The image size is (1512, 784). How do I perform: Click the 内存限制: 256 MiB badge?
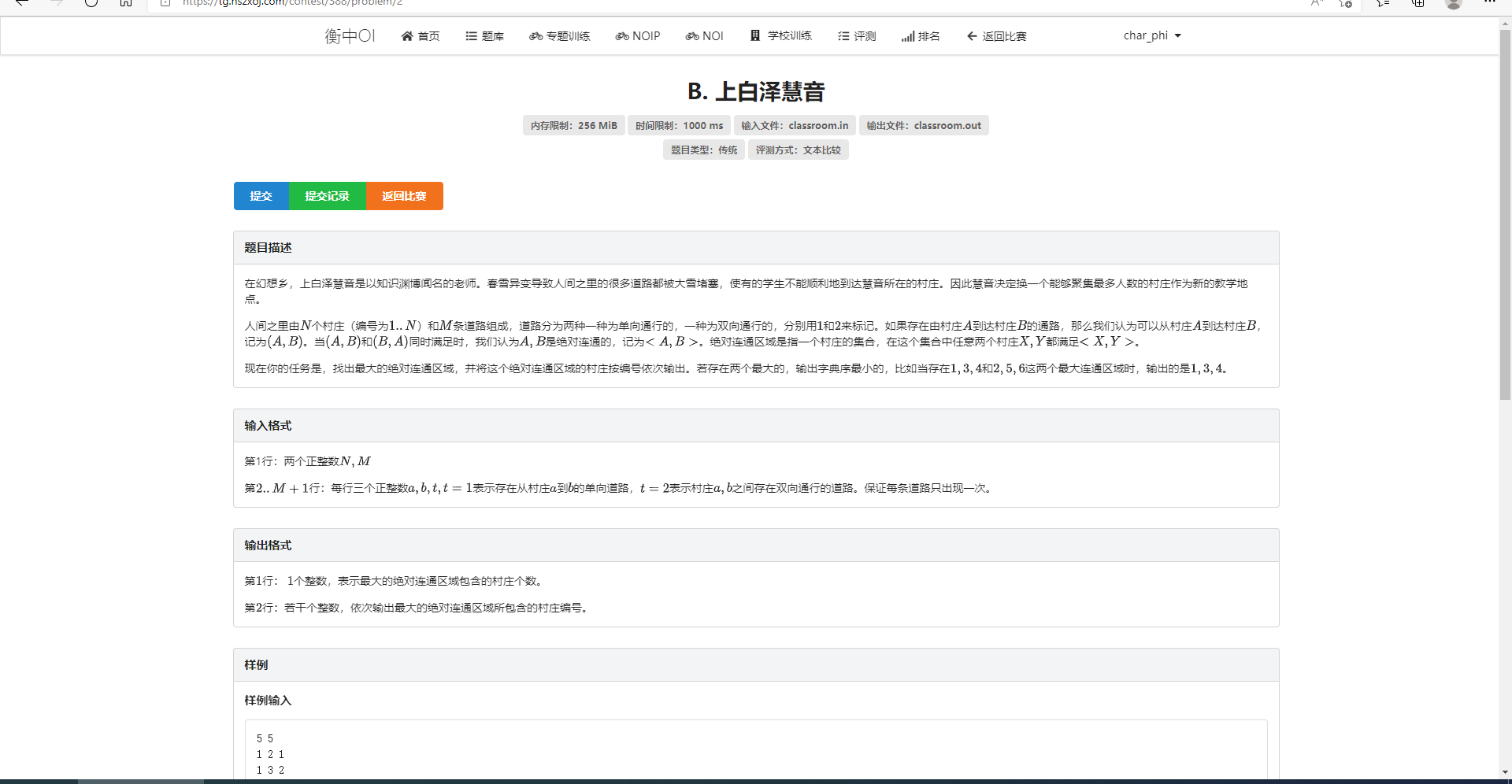[x=574, y=125]
